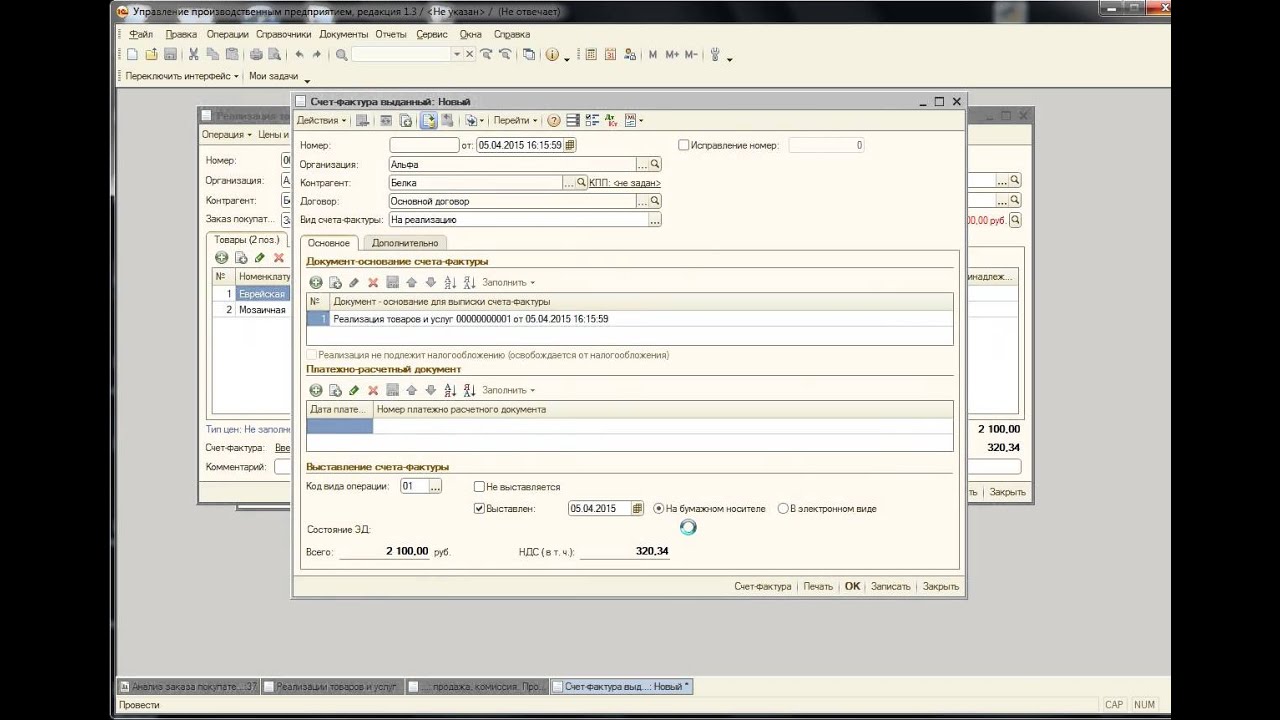
Task: Open the Calendar icon in main toolbar
Action: click(x=610, y=54)
